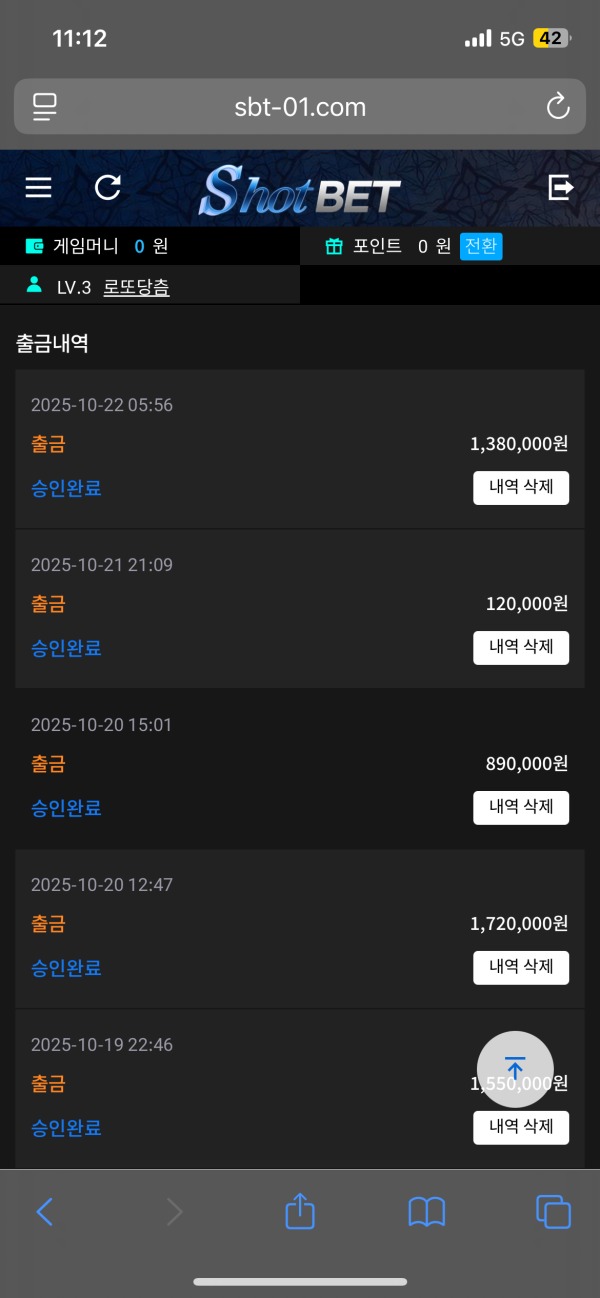600x1298 pixels.
Task: Click the page refresh icon beside the menu
Action: (107, 188)
